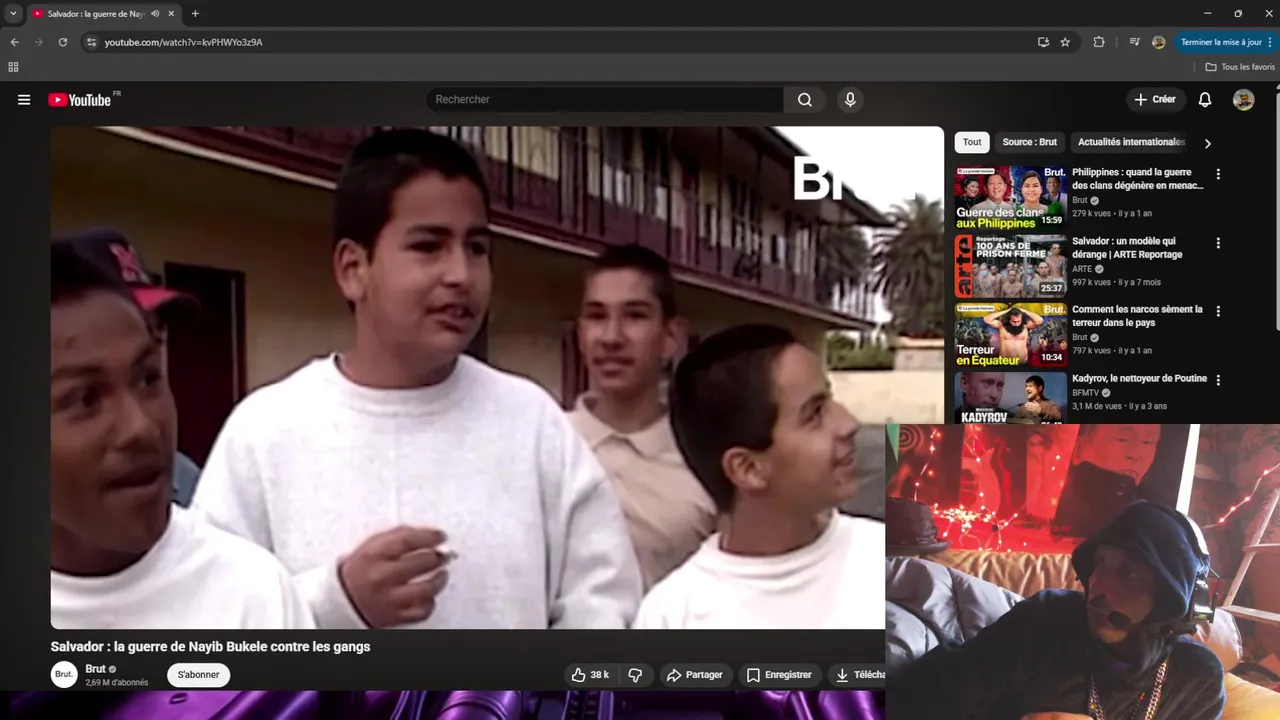Screen dimensions: 1280x720
Task: Open the Brut channel avatar
Action: point(64,675)
